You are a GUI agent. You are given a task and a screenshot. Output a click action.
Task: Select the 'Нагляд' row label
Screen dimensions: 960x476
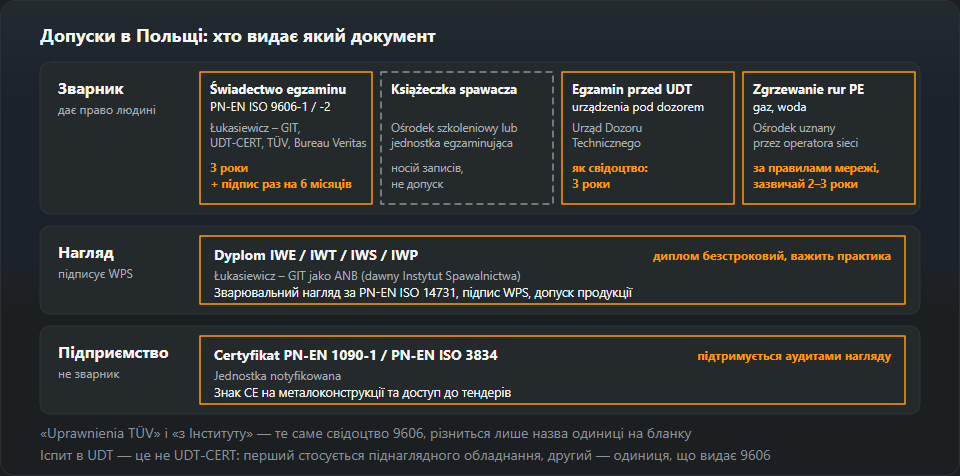(86, 253)
